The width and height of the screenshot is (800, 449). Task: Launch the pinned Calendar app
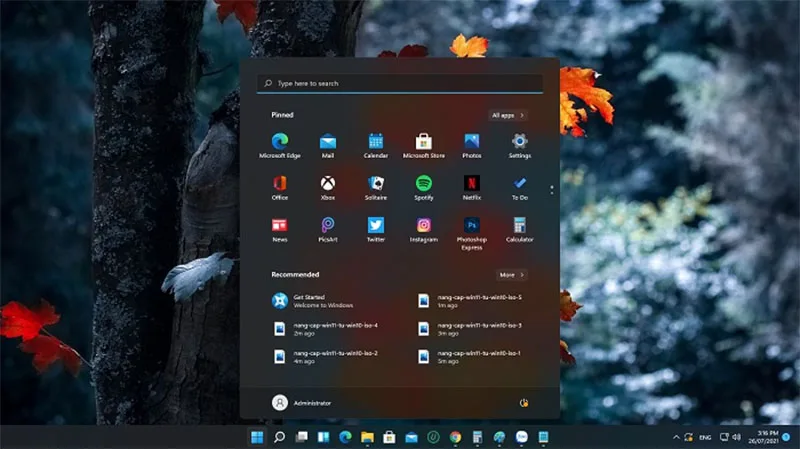pos(376,146)
